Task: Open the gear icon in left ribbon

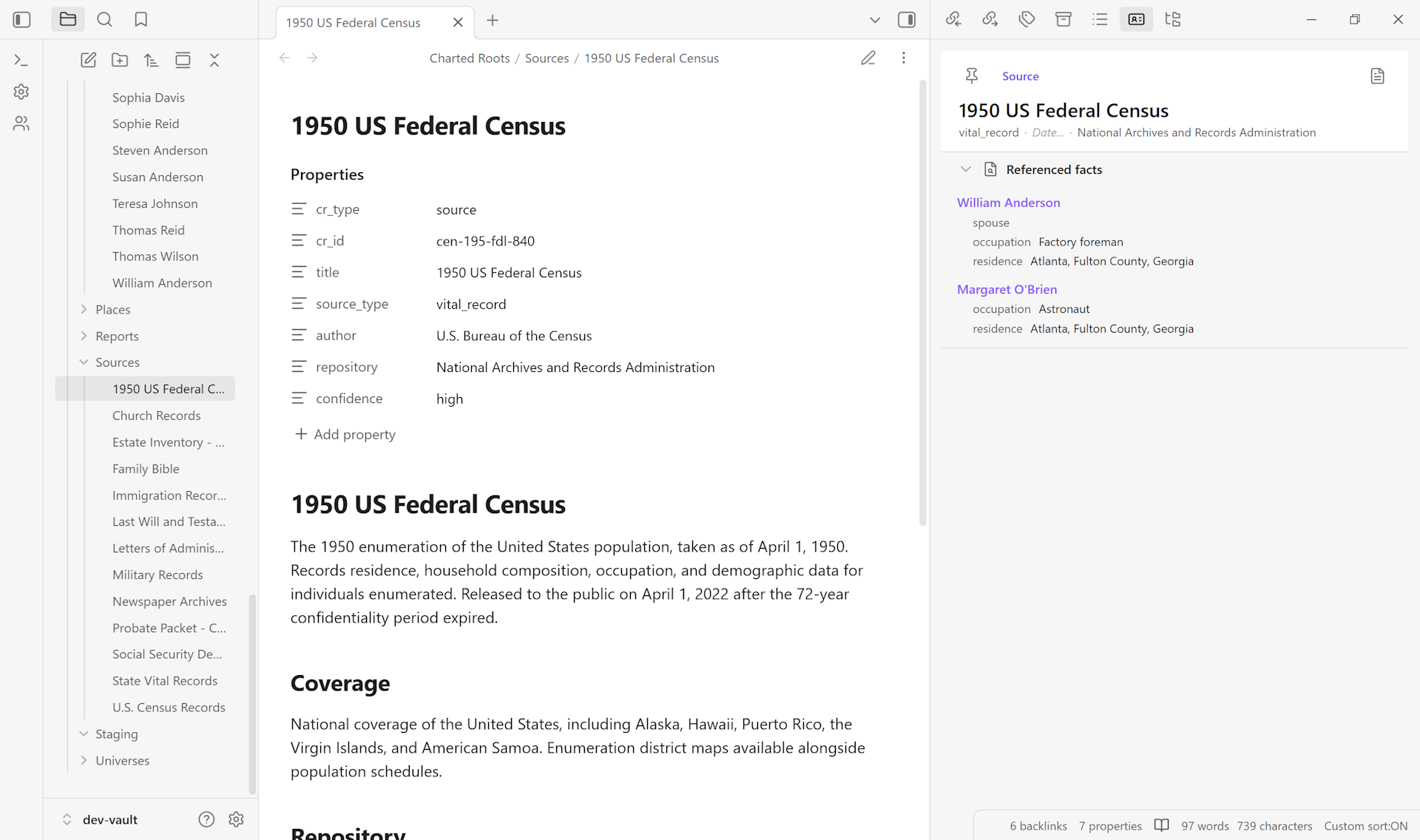Action: [21, 92]
